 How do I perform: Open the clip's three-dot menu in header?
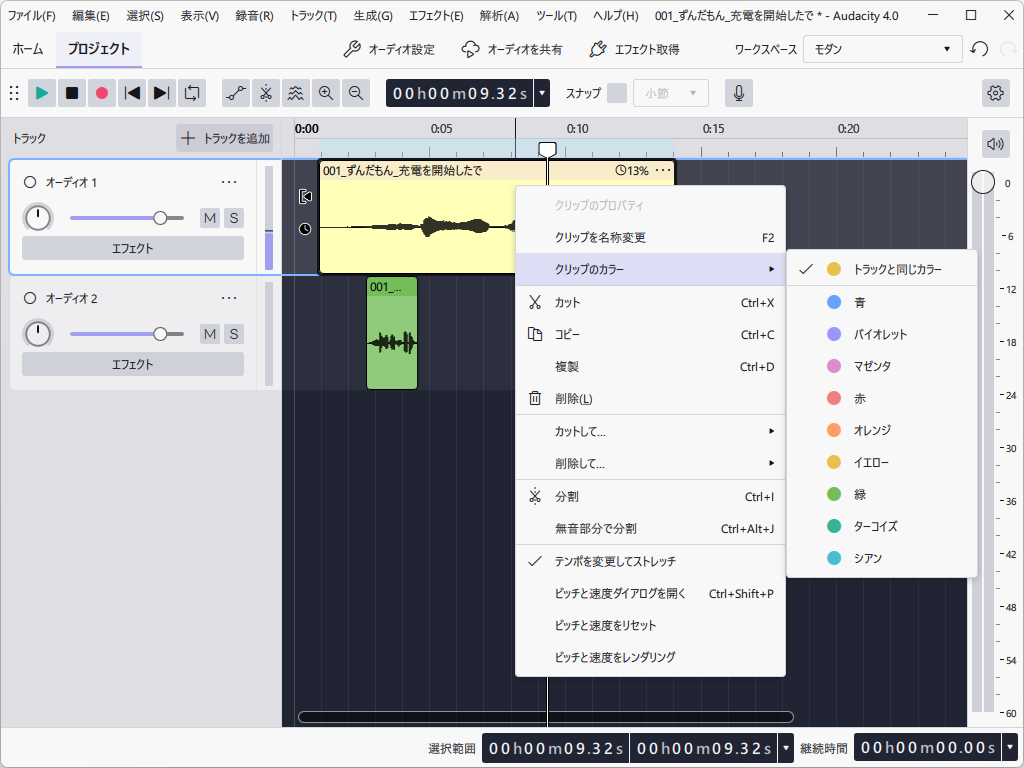(663, 170)
